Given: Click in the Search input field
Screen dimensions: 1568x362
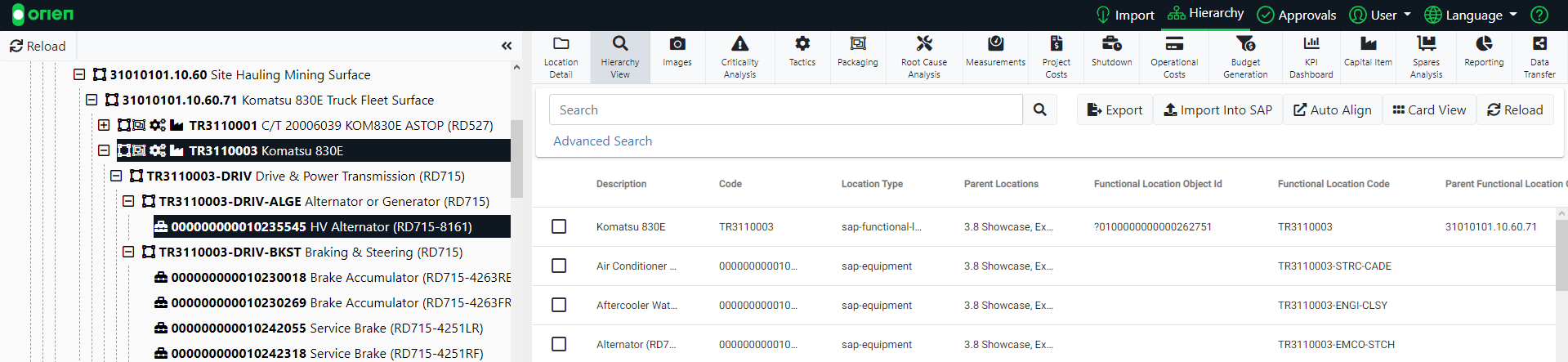Looking at the screenshot, I should (x=785, y=109).
